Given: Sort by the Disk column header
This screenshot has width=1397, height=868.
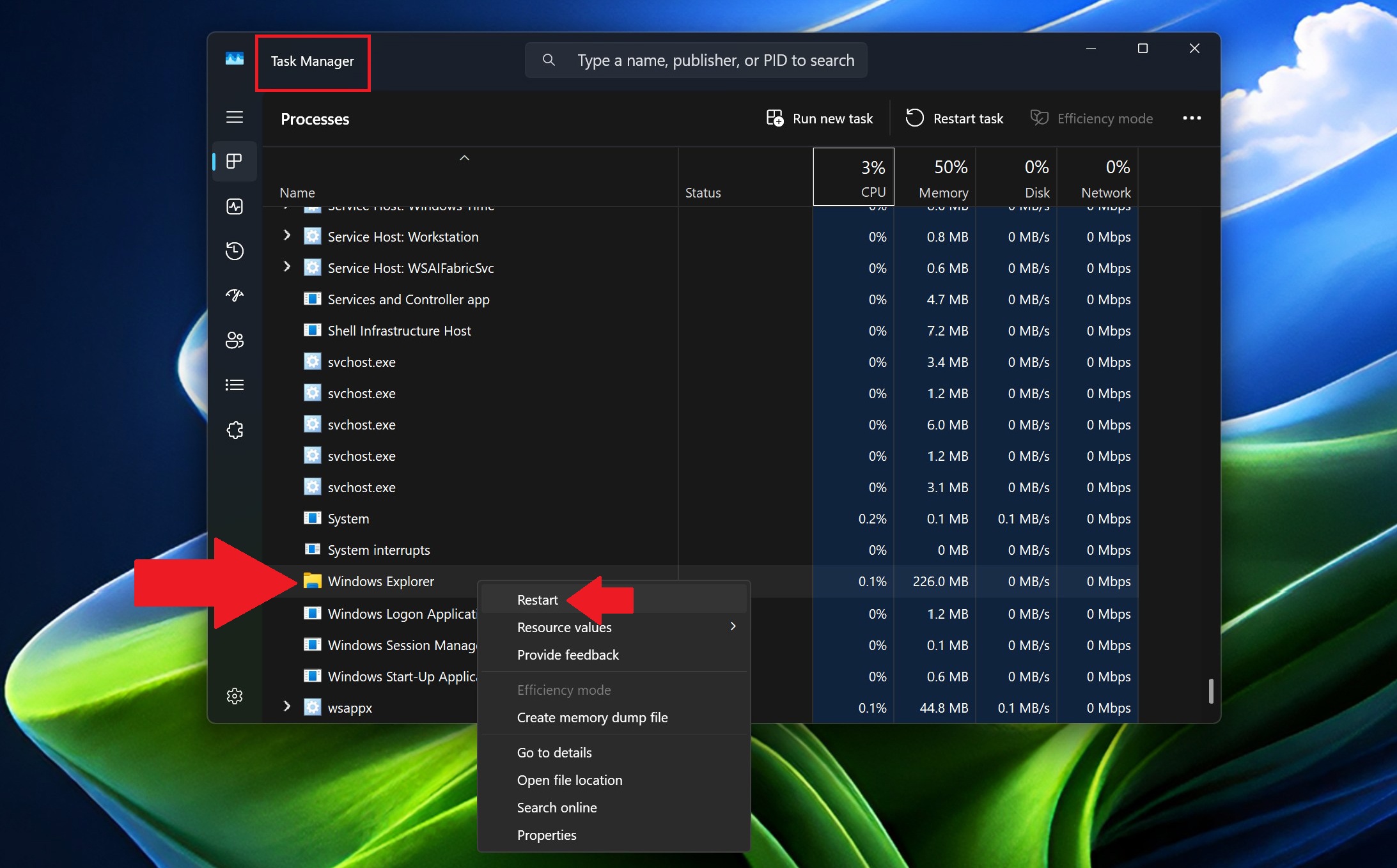Looking at the screenshot, I should point(1017,177).
